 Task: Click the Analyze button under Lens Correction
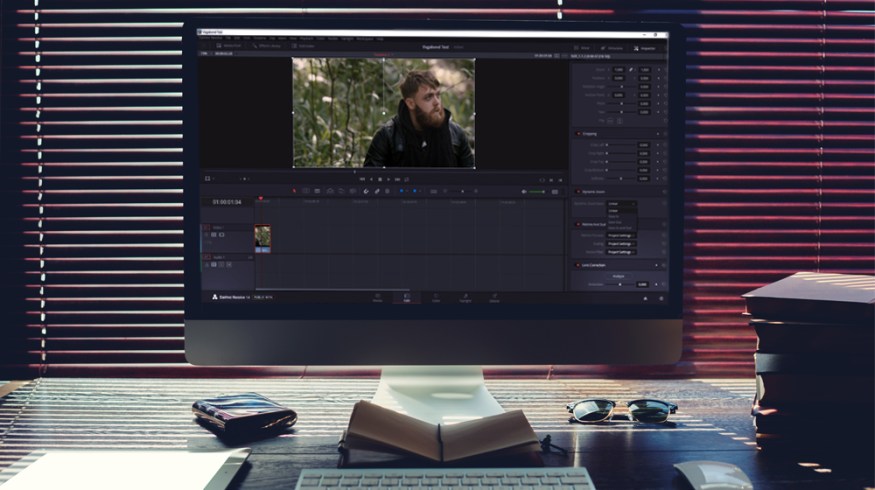(618, 276)
